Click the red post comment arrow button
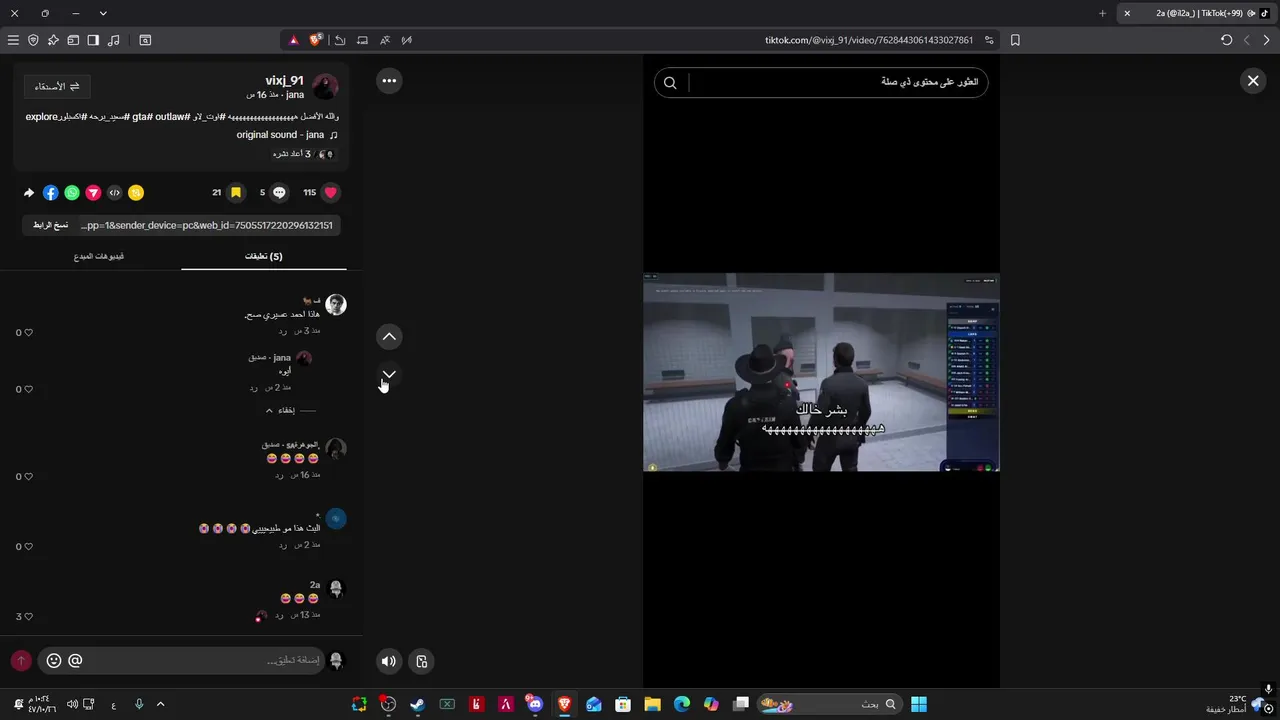Image resolution: width=1280 pixels, height=720 pixels. click(21, 661)
